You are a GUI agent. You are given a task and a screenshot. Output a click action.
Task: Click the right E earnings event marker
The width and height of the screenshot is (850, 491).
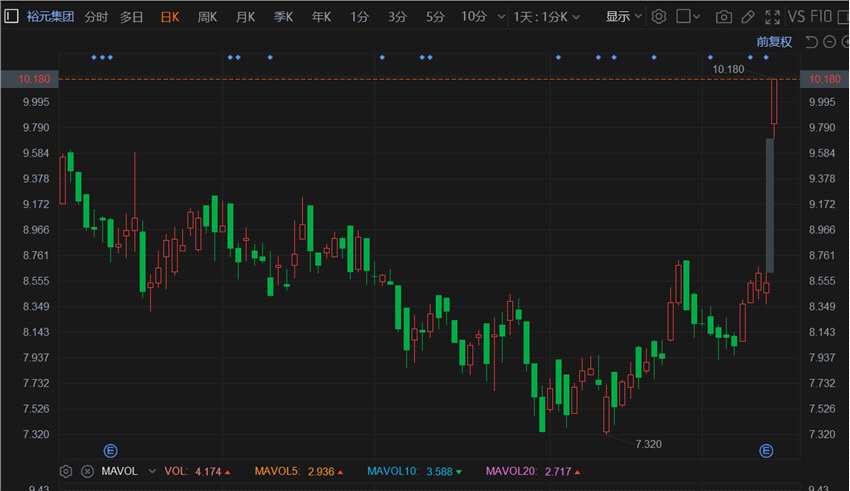766,450
